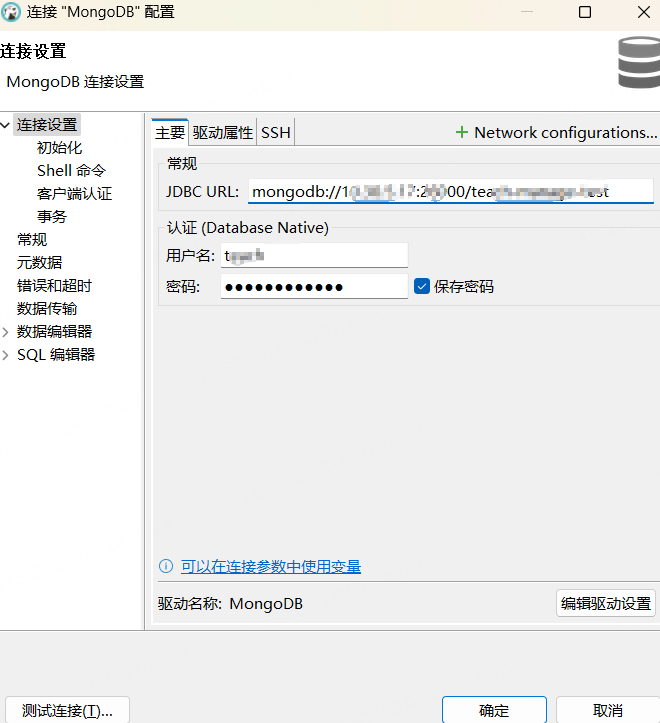Open the 元数据 settings page

39,263
